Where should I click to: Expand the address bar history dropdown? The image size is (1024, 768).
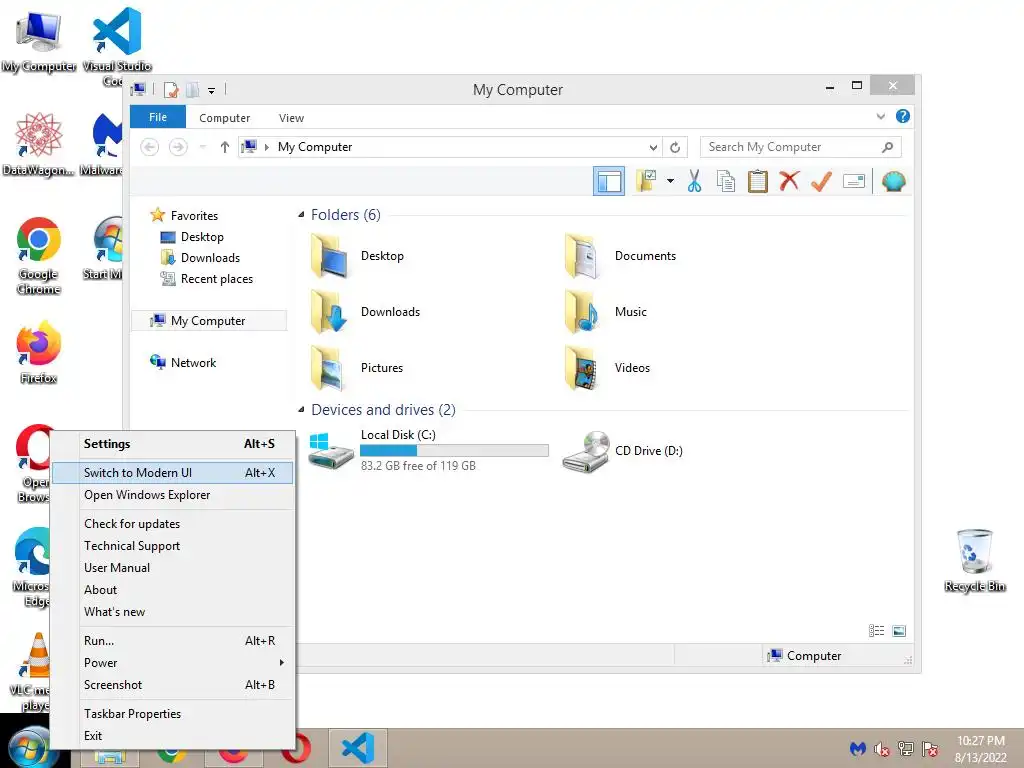[653, 147]
